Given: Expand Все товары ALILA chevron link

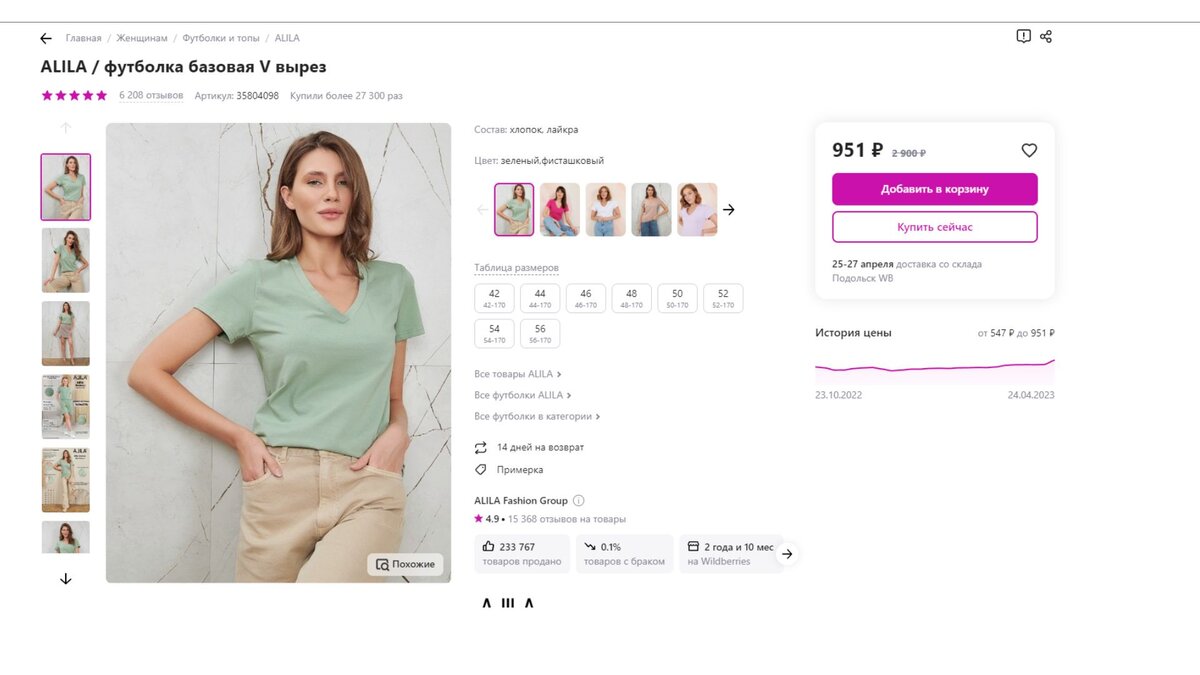Looking at the screenshot, I should [518, 374].
